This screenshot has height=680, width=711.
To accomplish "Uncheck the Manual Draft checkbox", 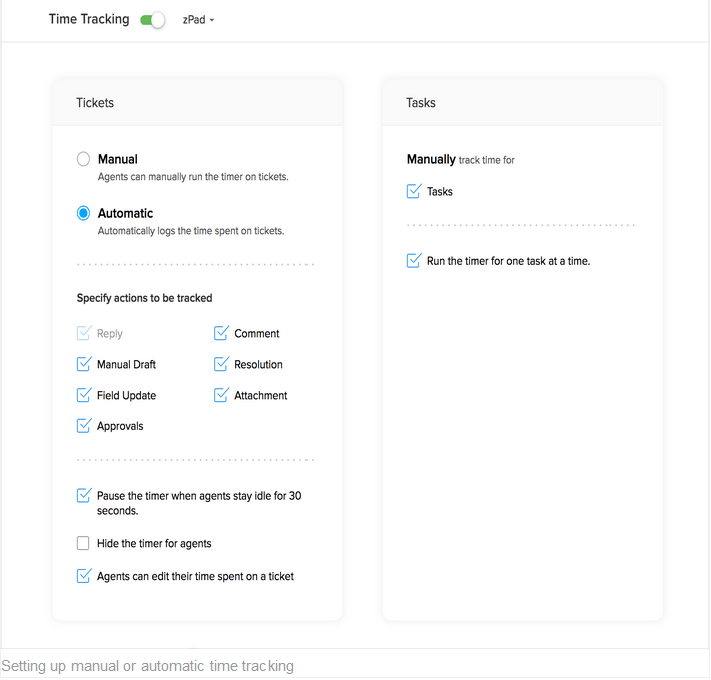I will (x=84, y=365).
